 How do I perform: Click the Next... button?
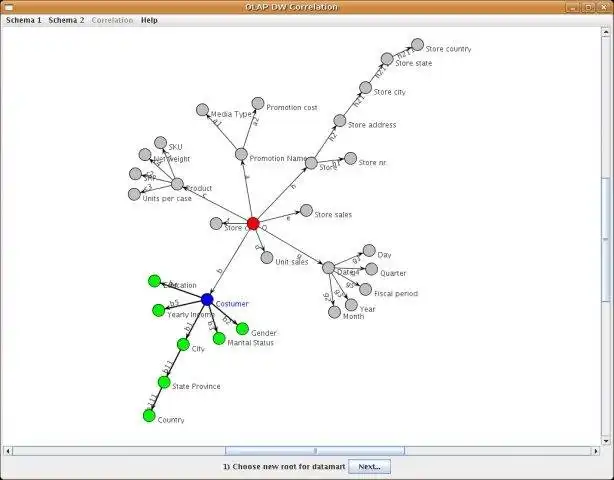coord(369,467)
